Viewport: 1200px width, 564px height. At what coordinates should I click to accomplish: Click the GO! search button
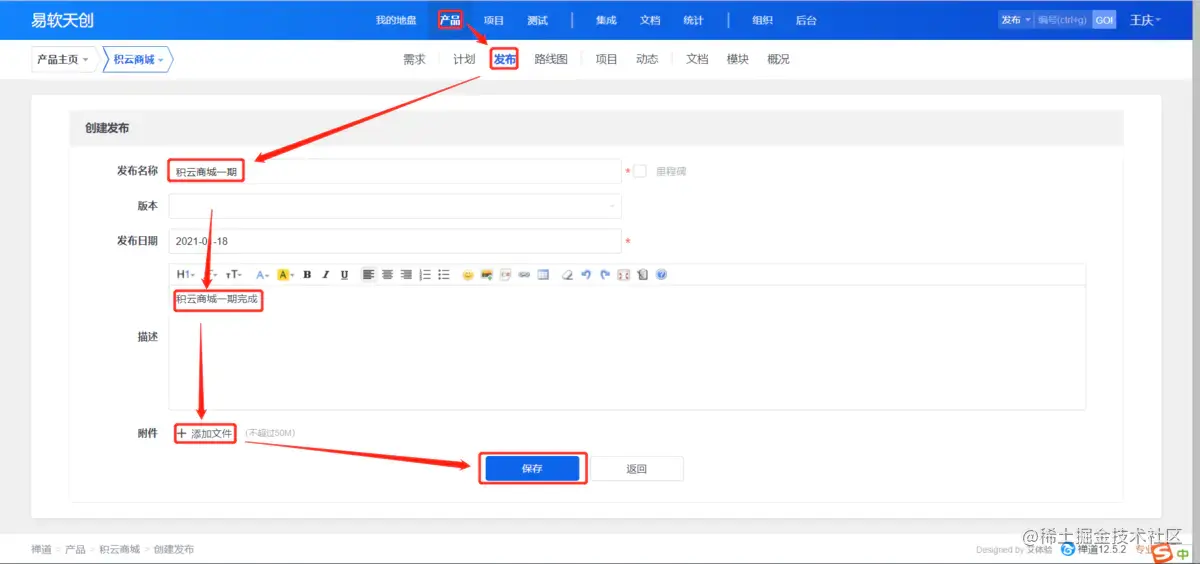(x=1103, y=20)
